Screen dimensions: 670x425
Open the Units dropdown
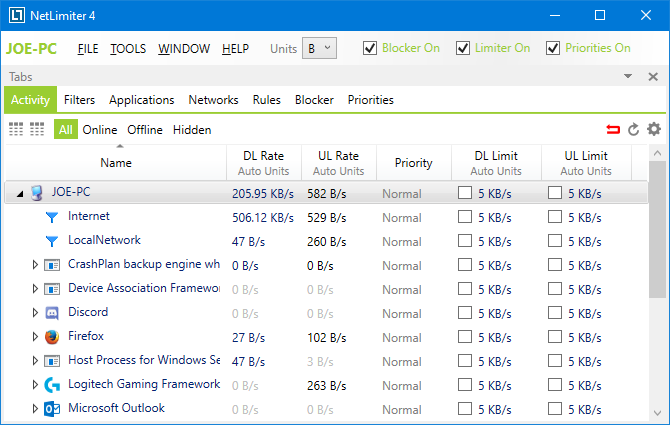[320, 48]
